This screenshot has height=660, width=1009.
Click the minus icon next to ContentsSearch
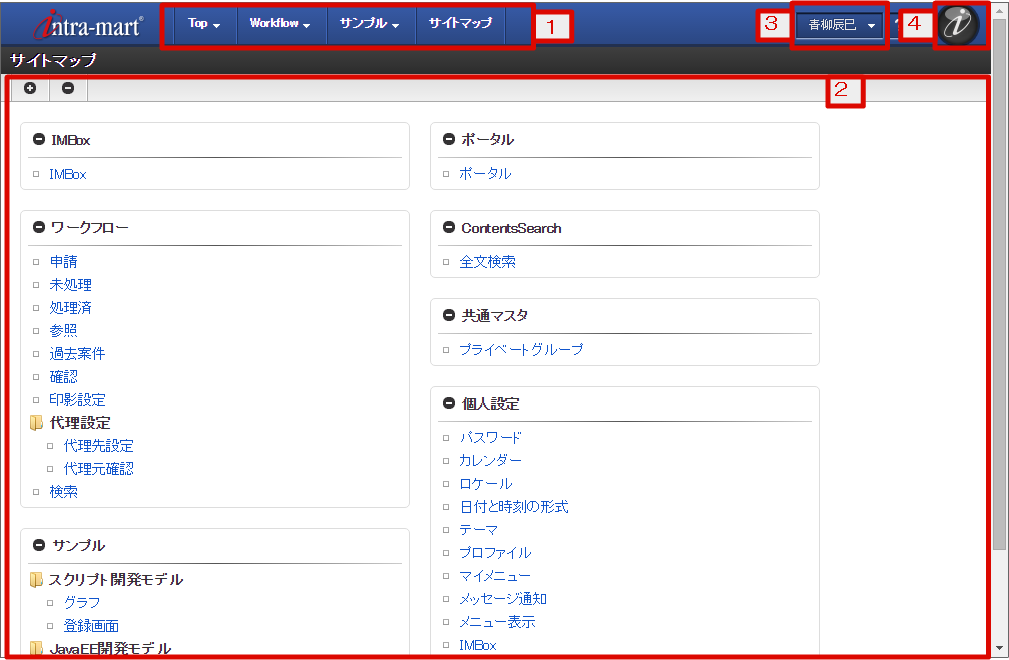tap(447, 227)
